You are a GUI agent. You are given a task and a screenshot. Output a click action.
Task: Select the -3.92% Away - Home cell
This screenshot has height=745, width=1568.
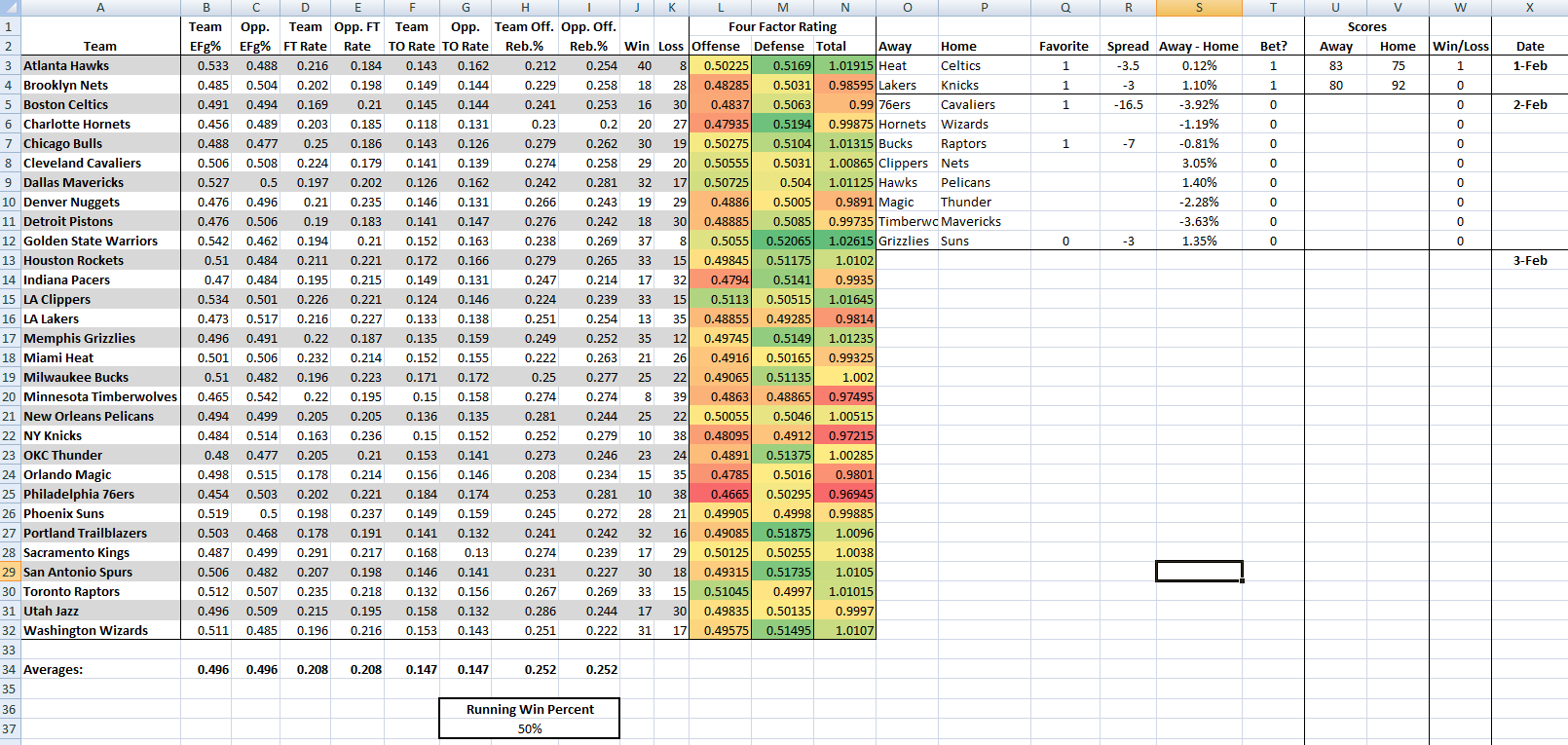pyautogui.click(x=1199, y=104)
